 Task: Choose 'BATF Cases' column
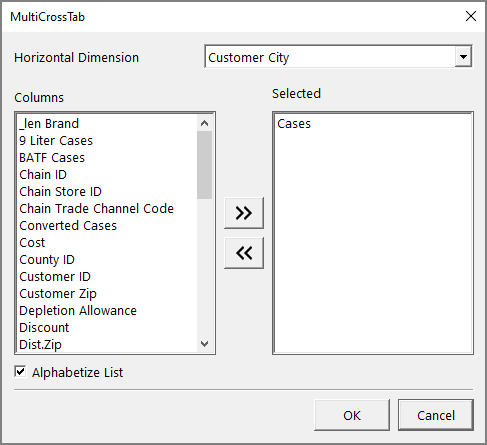click(x=107, y=158)
